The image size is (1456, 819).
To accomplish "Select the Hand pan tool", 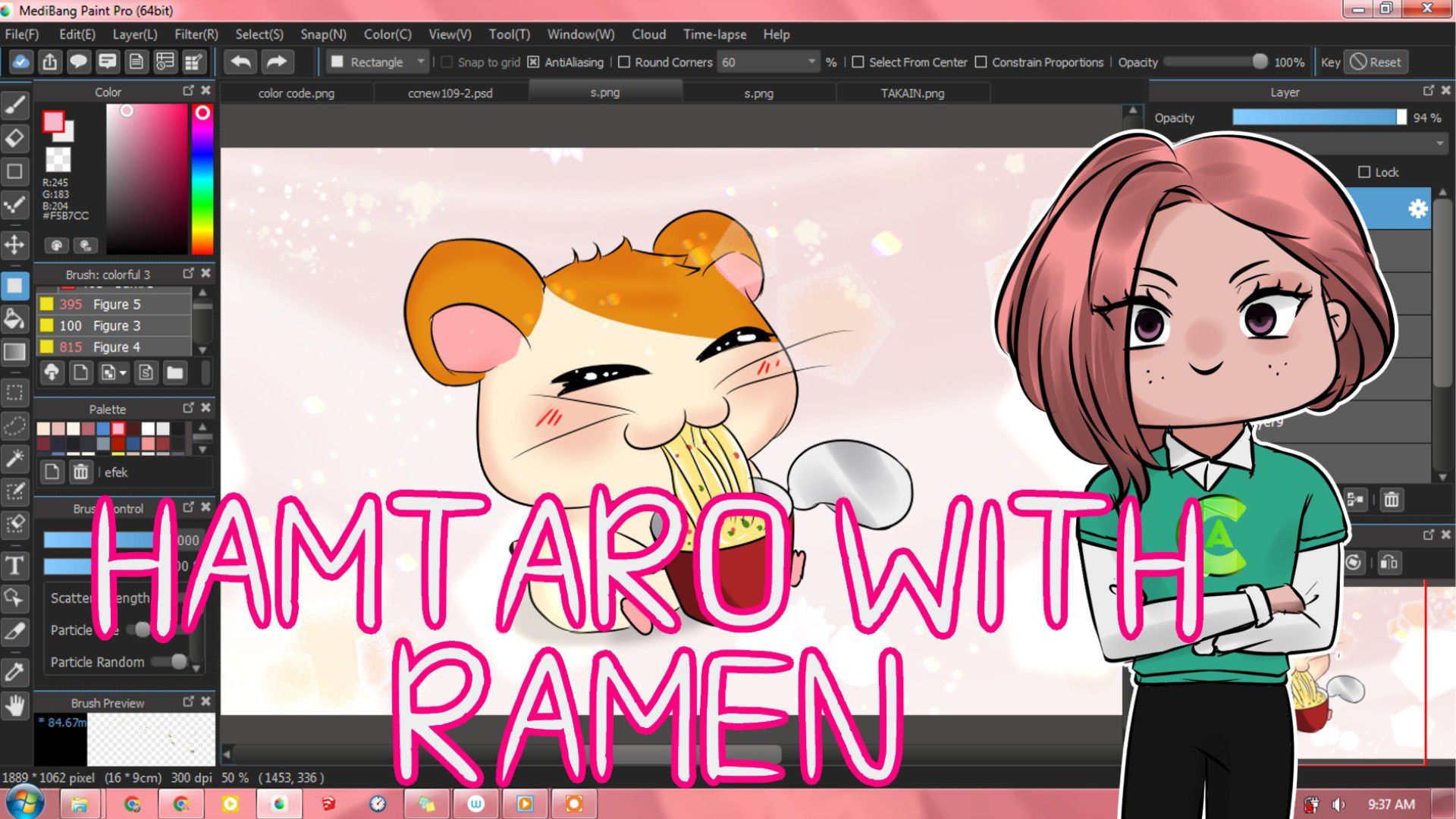I will (x=15, y=705).
